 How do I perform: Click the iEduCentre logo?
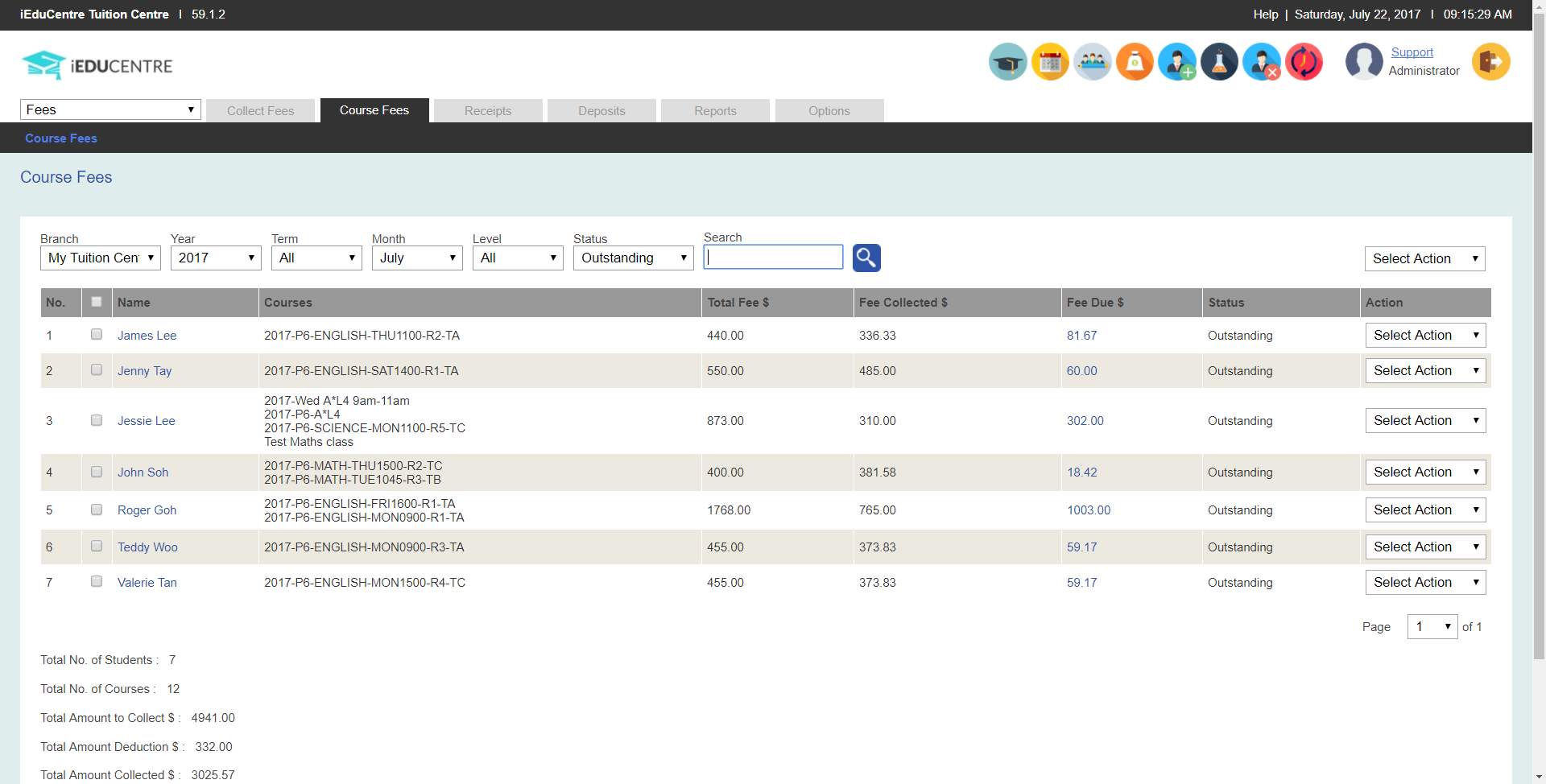pos(97,65)
